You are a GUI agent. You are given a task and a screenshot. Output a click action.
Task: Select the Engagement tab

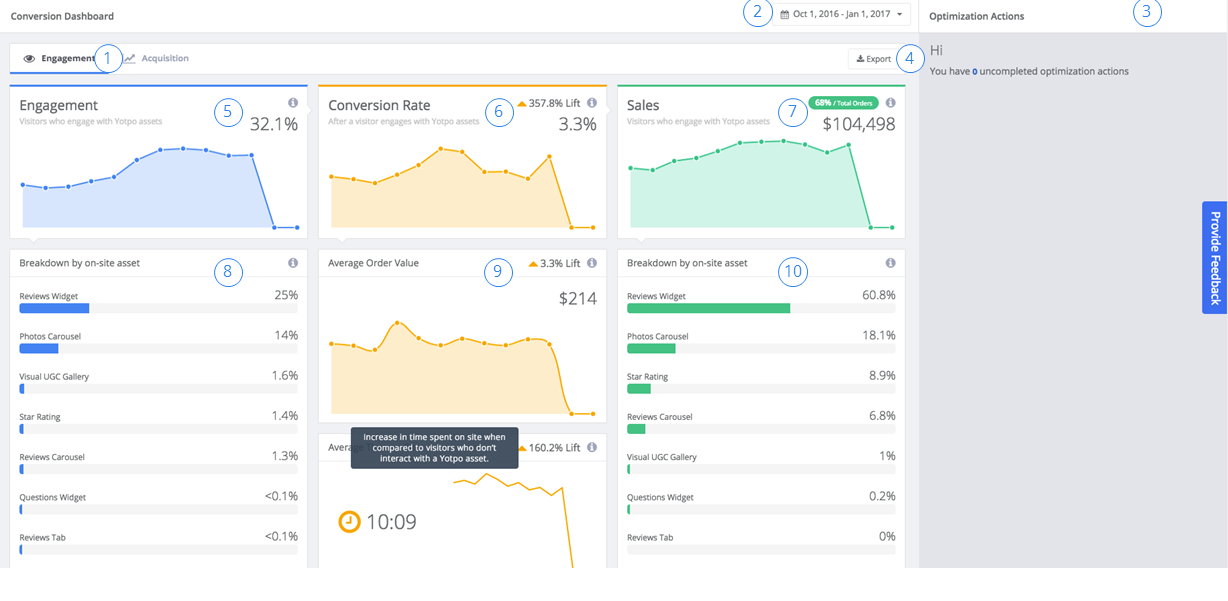pos(60,59)
